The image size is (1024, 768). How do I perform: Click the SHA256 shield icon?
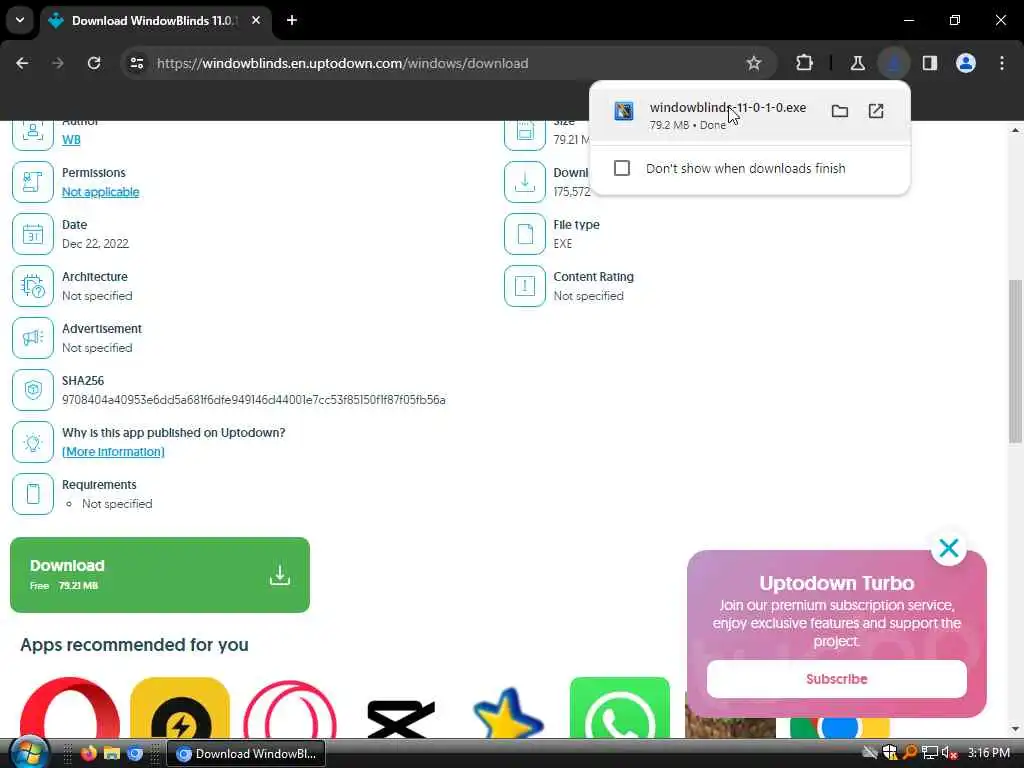[x=33, y=390]
